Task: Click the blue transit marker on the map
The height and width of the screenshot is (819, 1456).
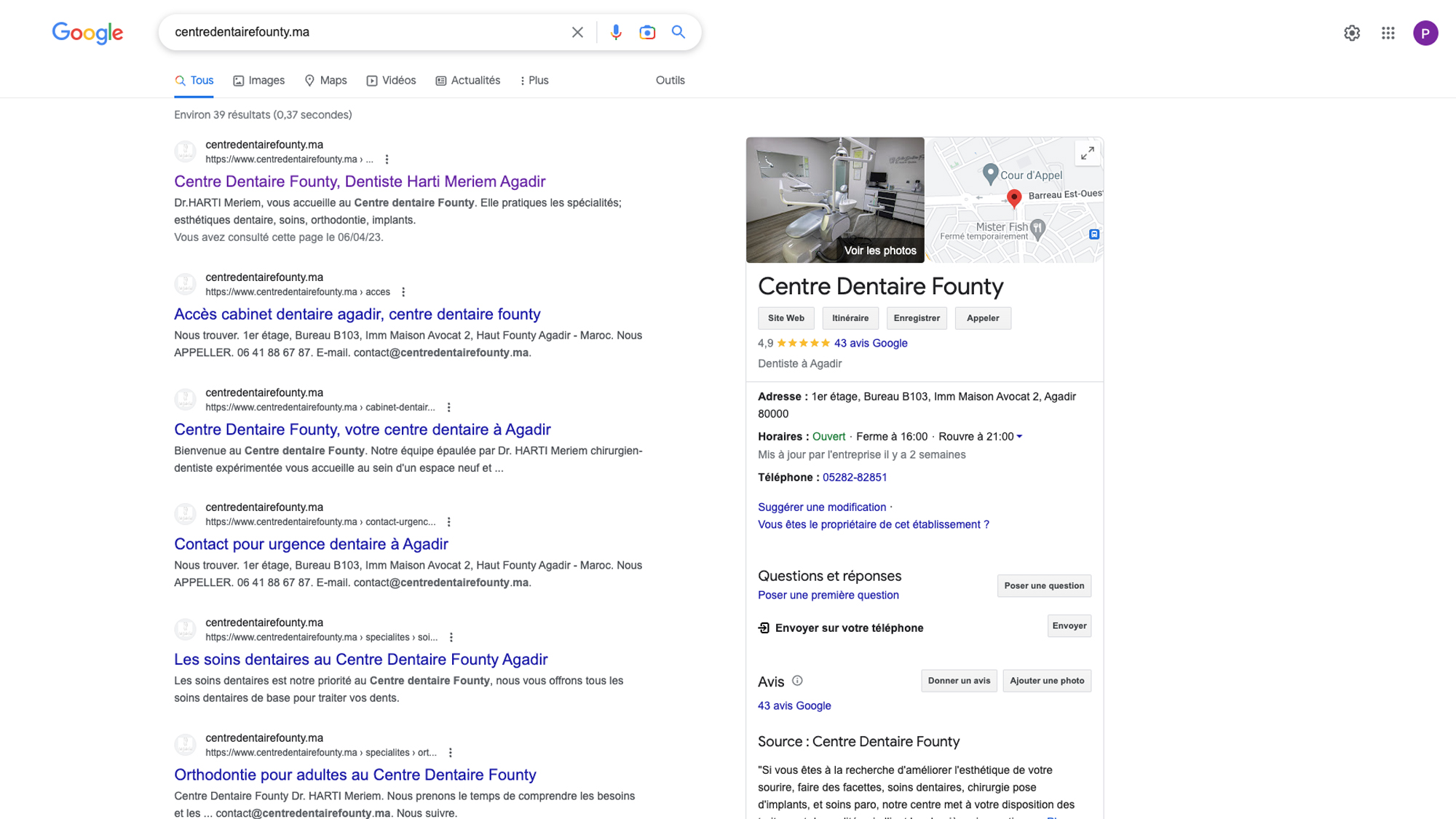Action: pyautogui.click(x=1094, y=234)
